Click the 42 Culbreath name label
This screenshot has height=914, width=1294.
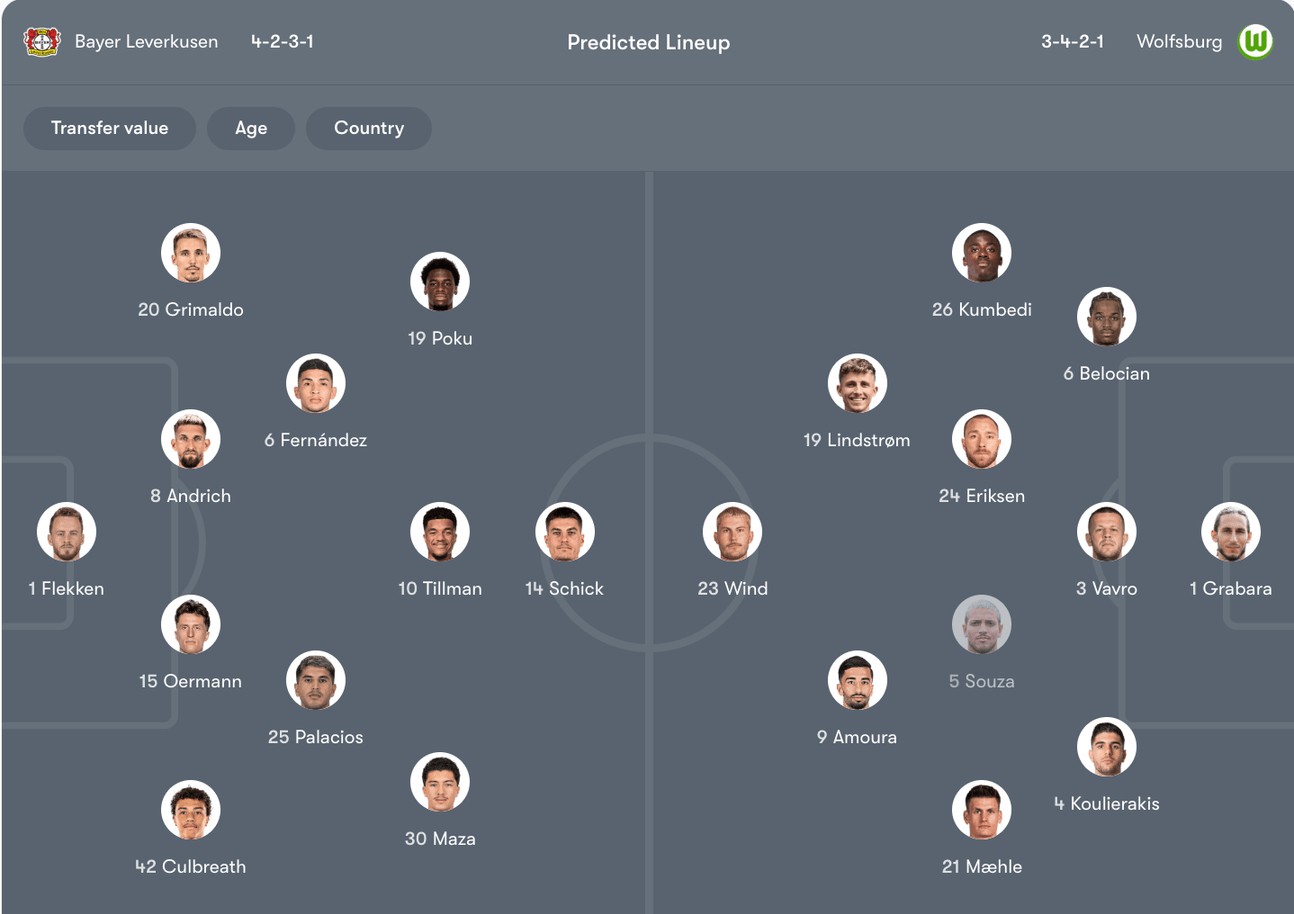(191, 867)
